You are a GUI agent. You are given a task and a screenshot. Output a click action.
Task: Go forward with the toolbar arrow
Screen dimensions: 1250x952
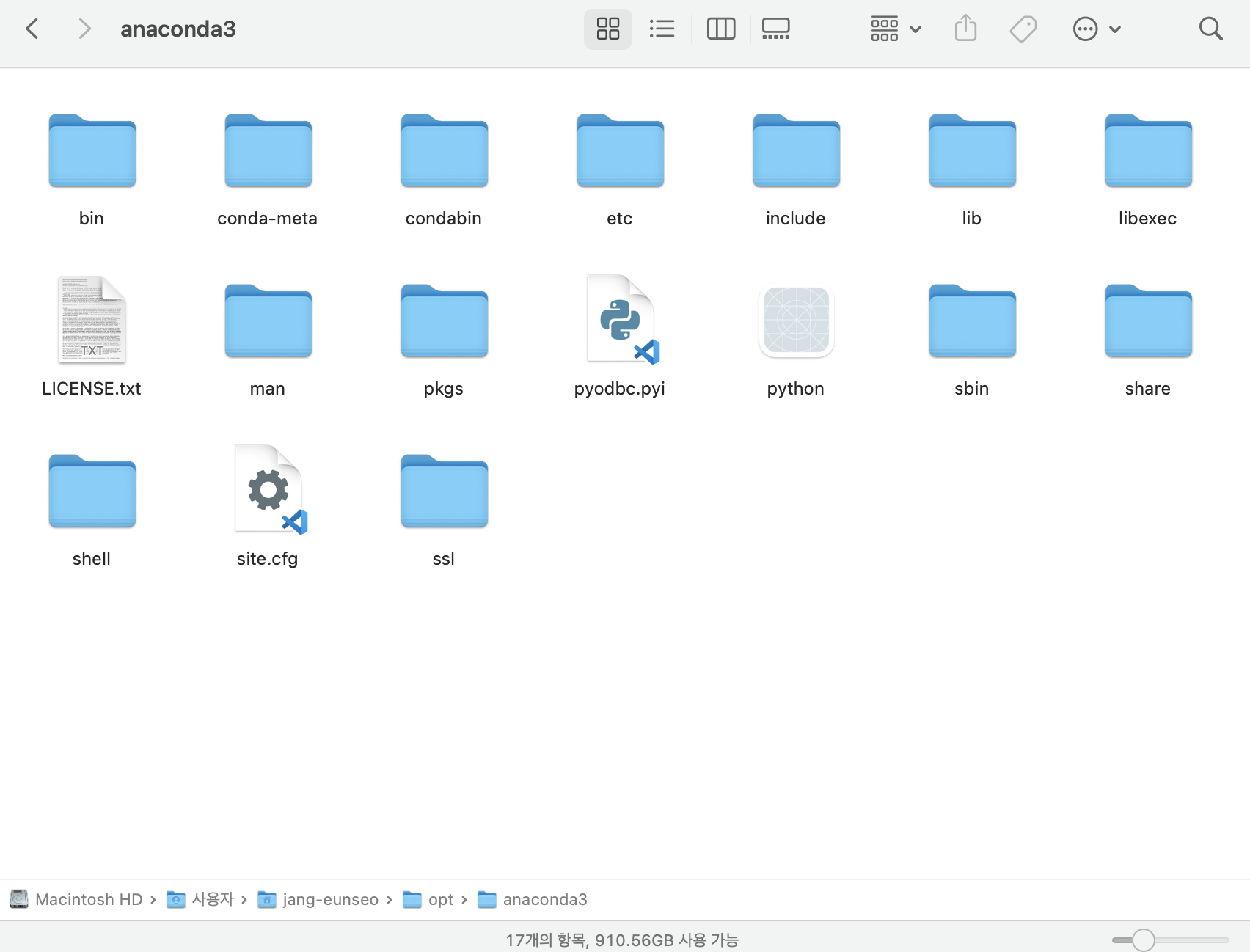[84, 29]
